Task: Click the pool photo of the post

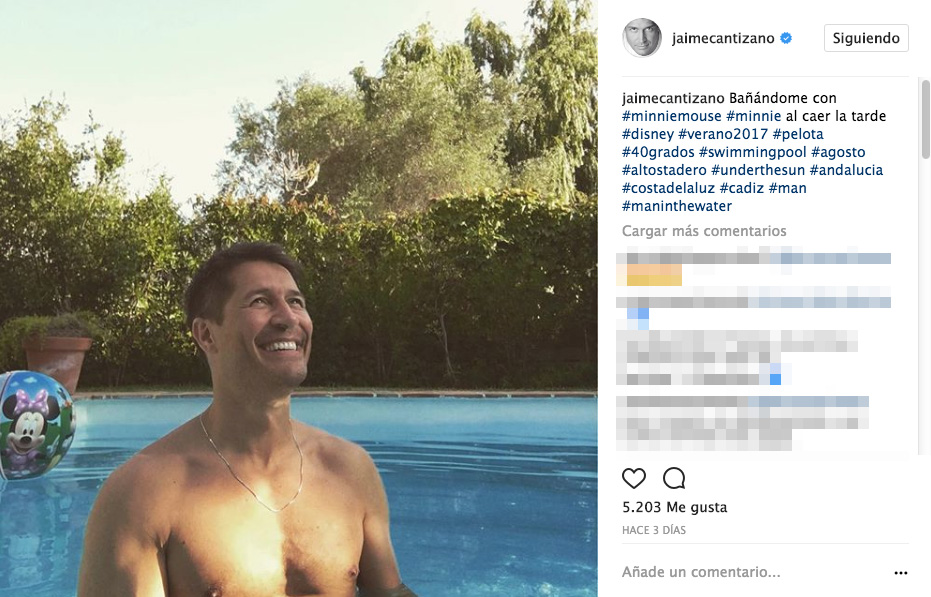Action: point(298,298)
